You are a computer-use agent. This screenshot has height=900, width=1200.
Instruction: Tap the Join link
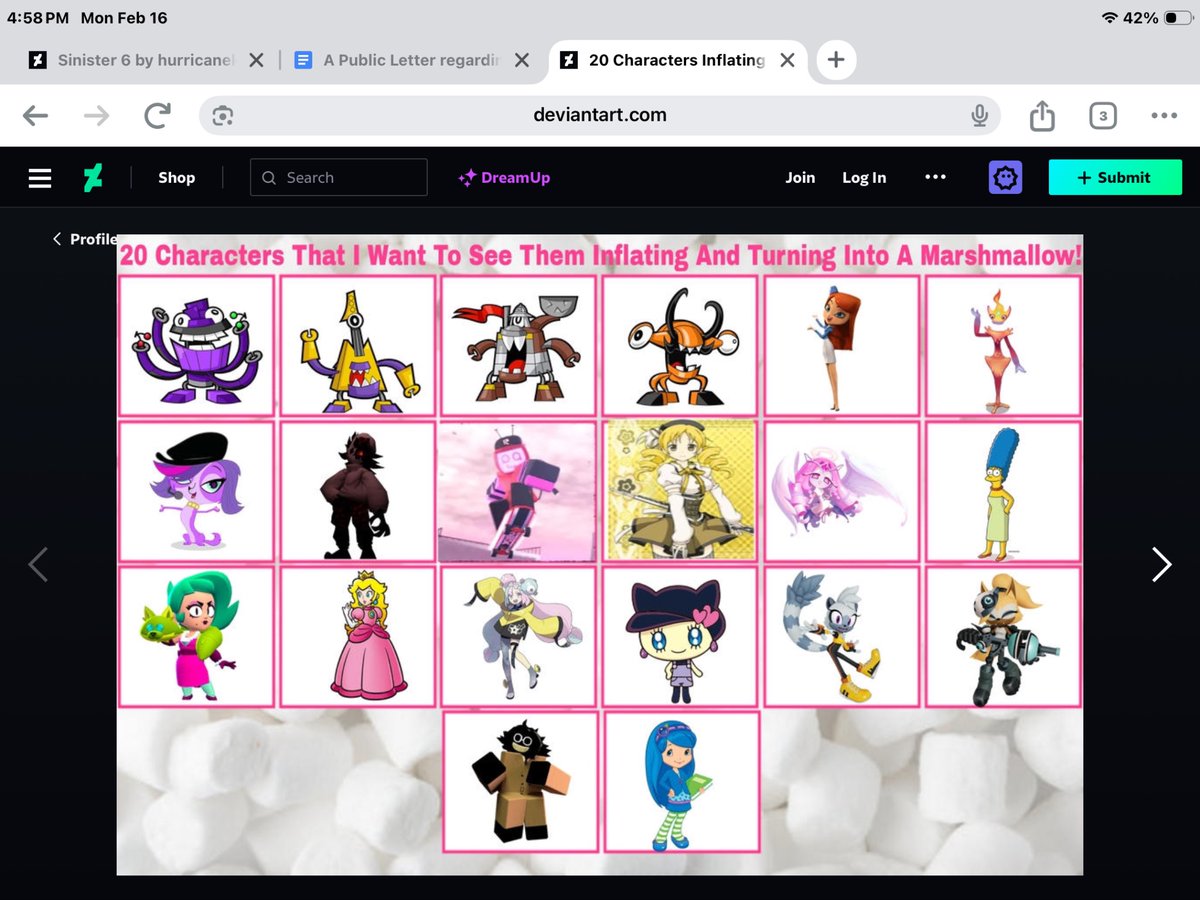pyautogui.click(x=800, y=178)
